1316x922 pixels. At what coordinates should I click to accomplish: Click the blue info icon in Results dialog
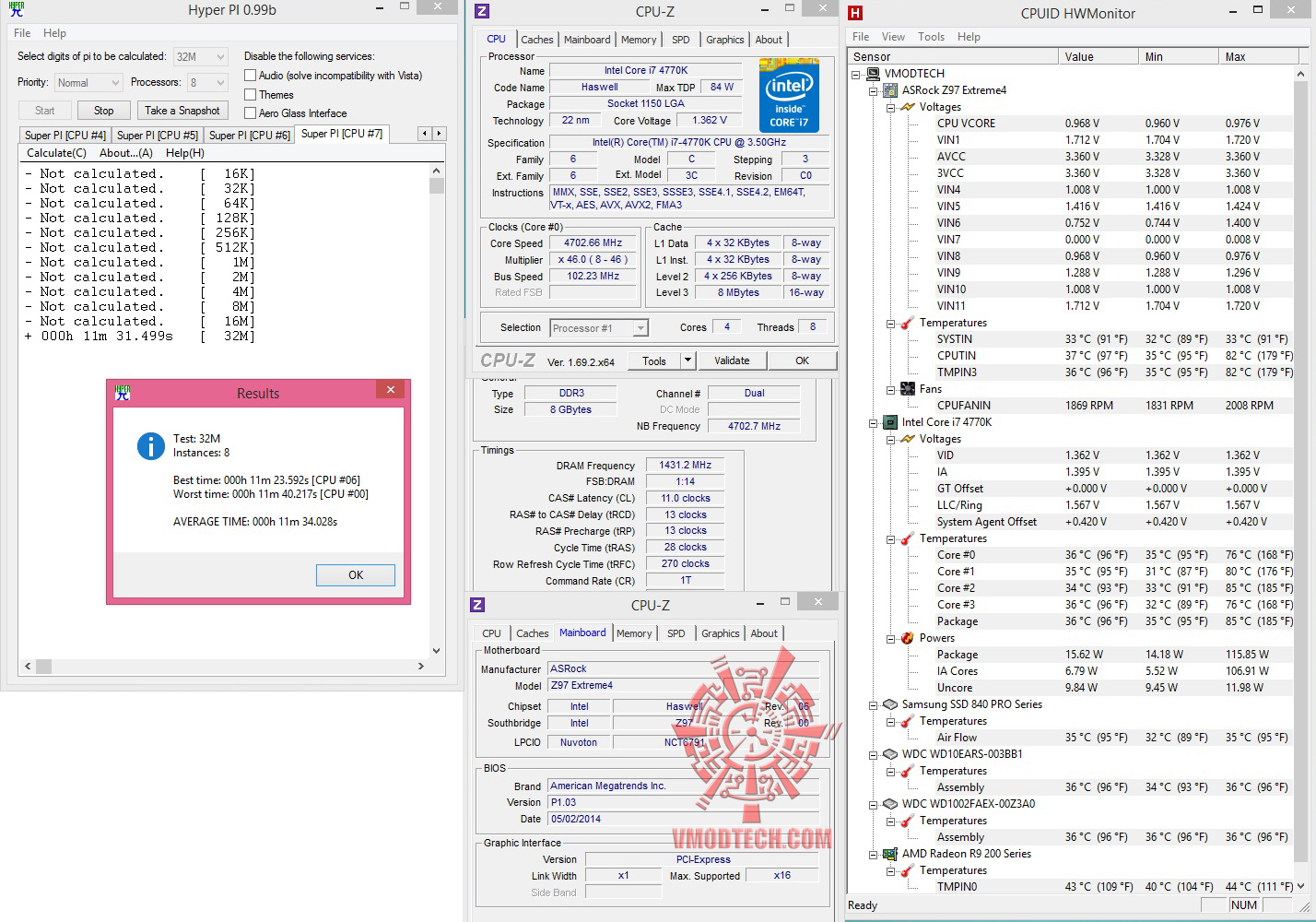click(x=150, y=446)
